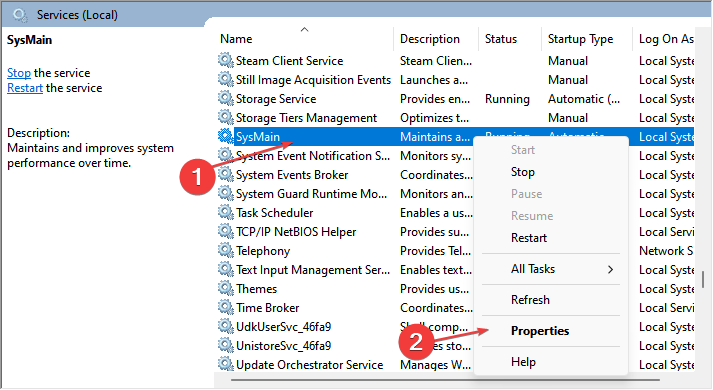Viewport: 713px width, 390px height.
Task: Click the Enables a us... description of Task Scheduler
Action: pyautogui.click(x=436, y=213)
